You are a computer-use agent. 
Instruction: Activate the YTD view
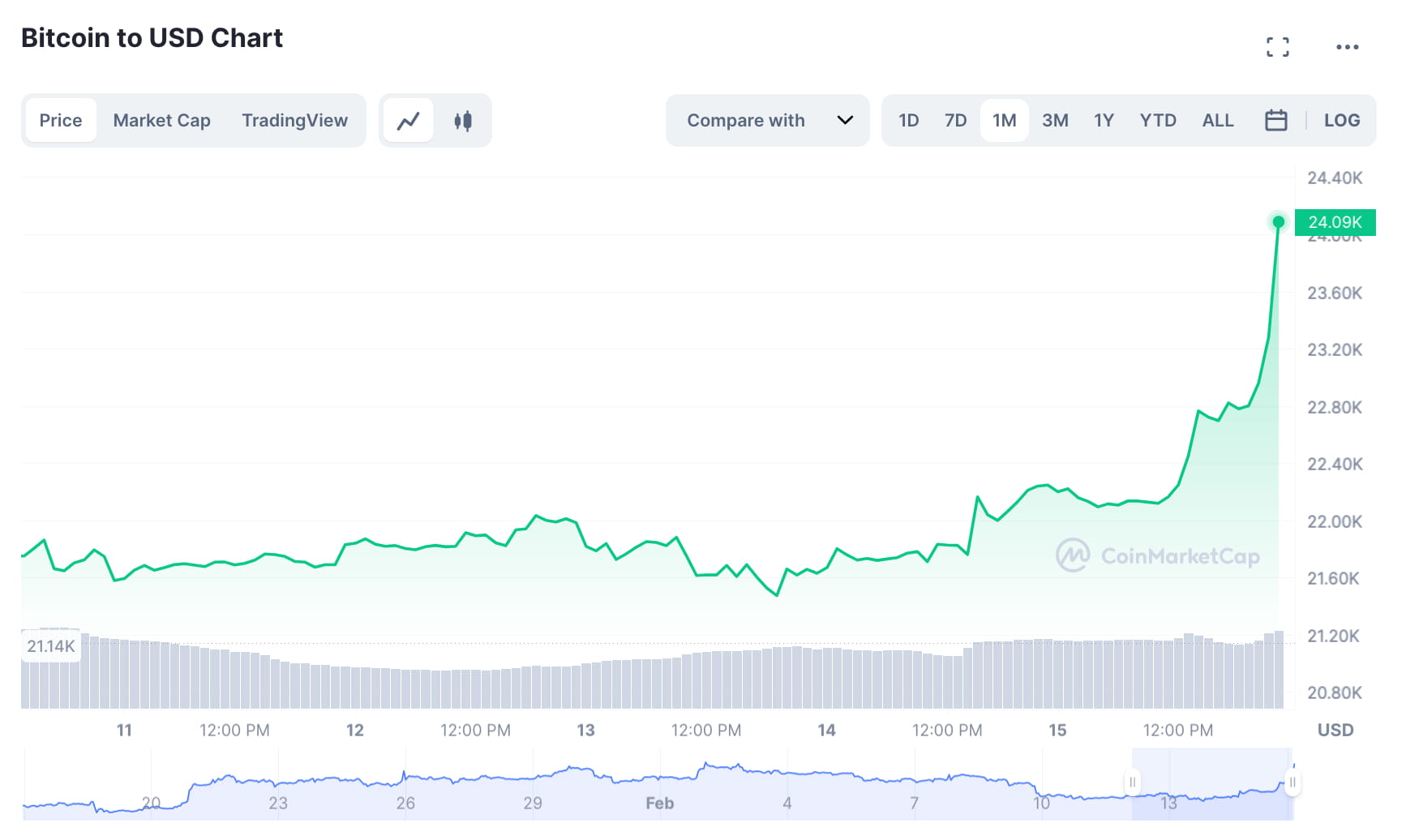click(x=1158, y=120)
